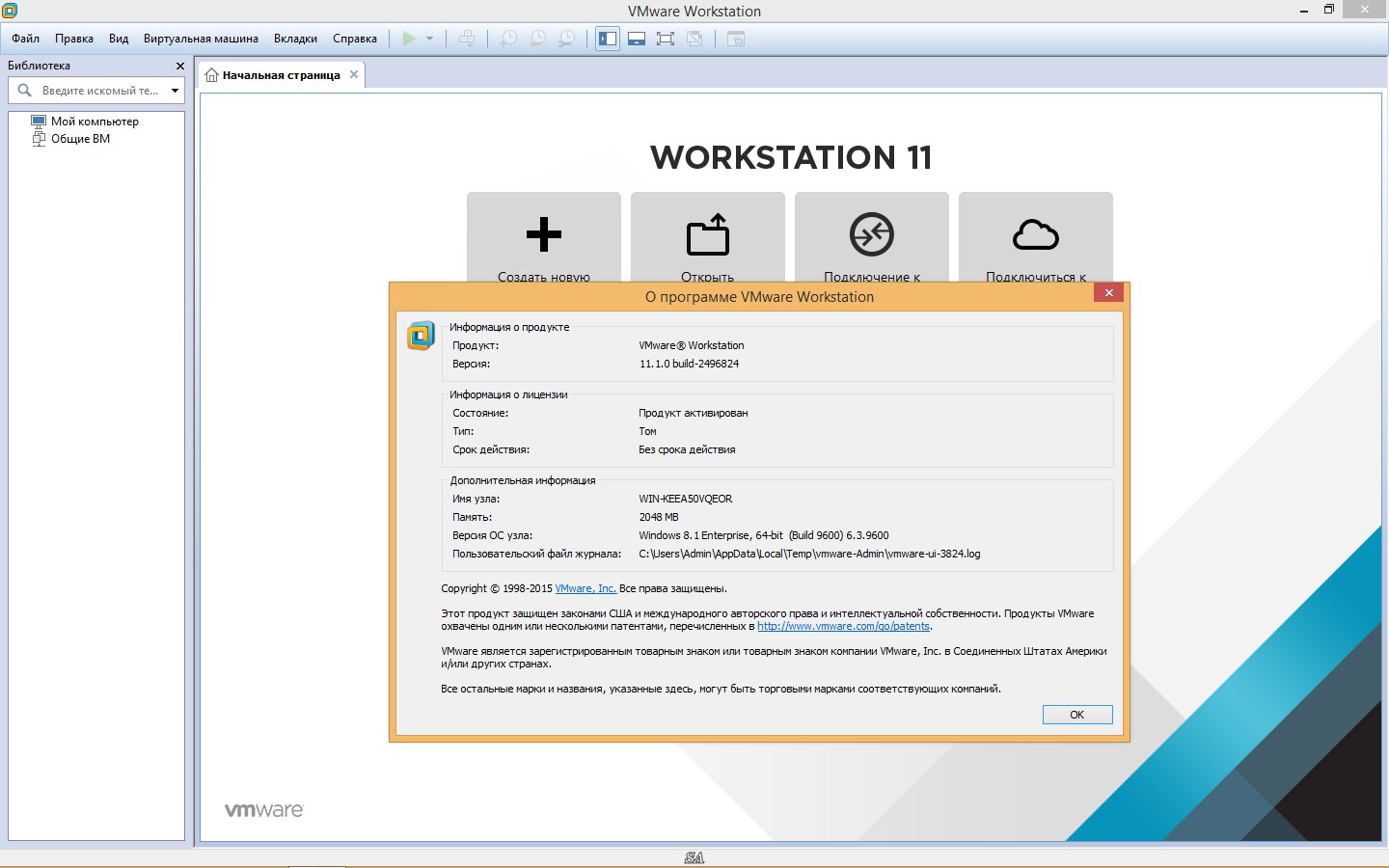
Task: Open the Вид menu
Action: pyautogui.click(x=119, y=39)
